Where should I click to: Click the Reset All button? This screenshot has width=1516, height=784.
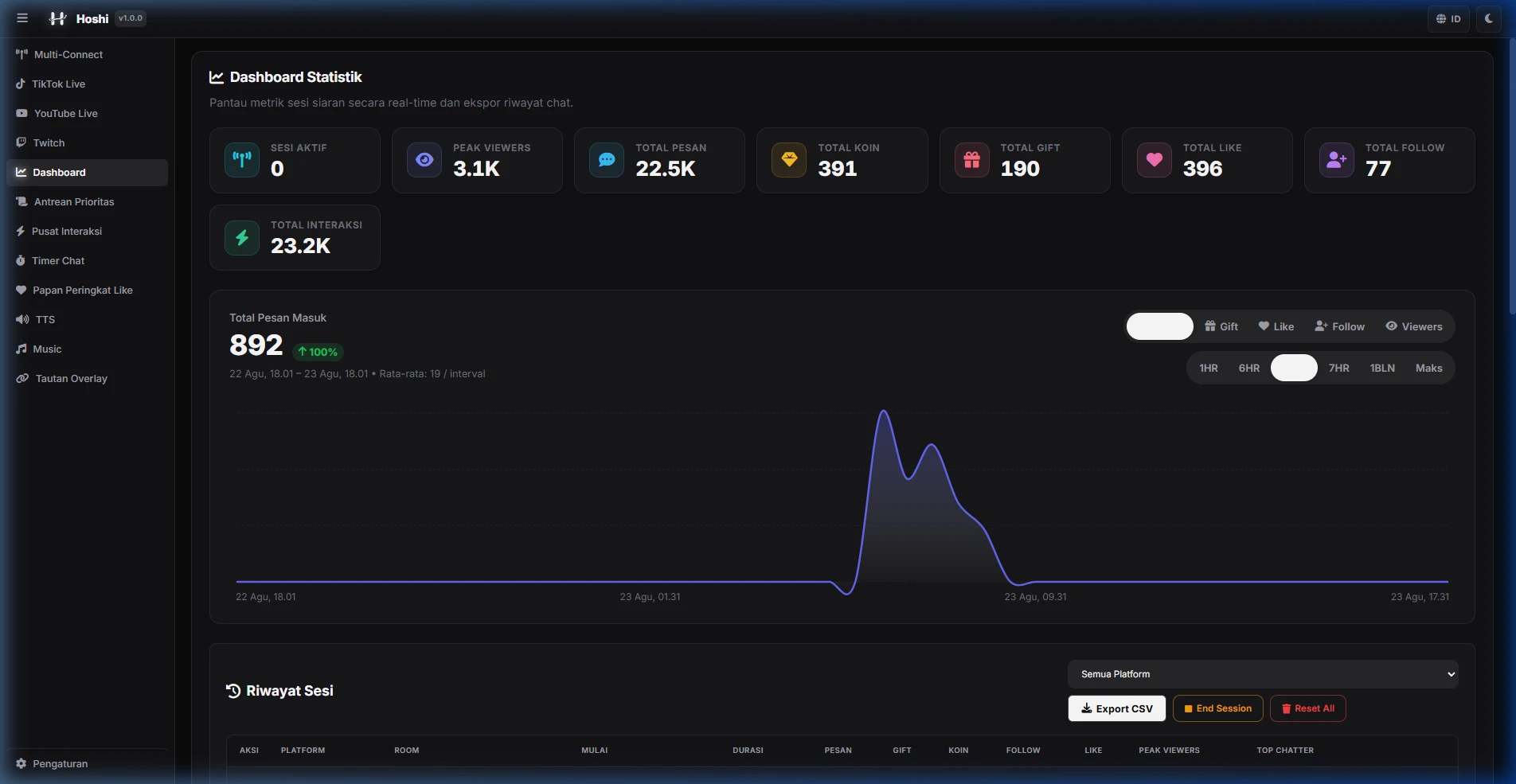point(1307,708)
